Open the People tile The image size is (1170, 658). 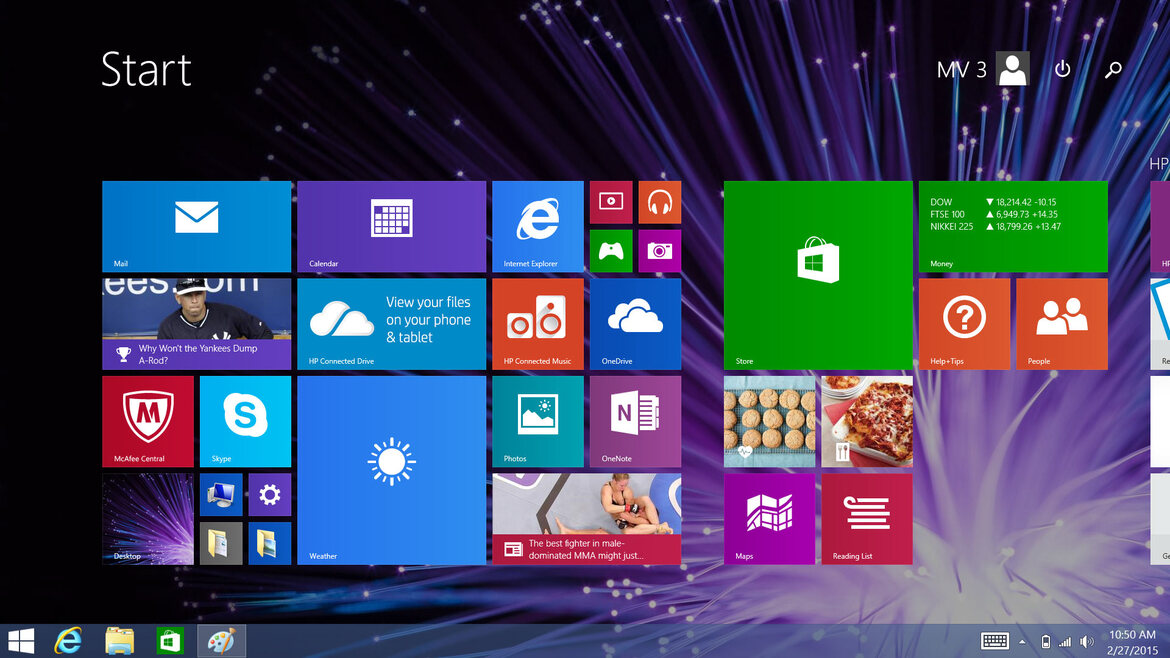click(1062, 324)
